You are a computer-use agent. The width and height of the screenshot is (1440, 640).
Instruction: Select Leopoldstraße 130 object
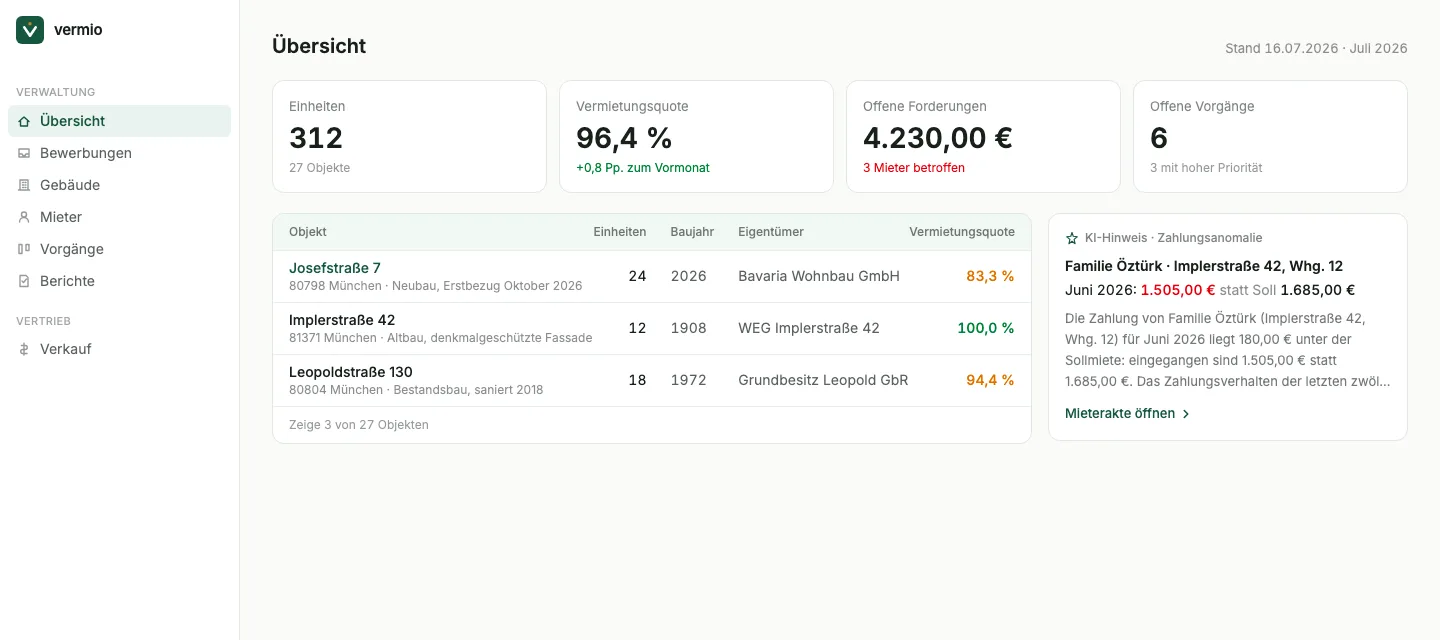pyautogui.click(x=351, y=372)
